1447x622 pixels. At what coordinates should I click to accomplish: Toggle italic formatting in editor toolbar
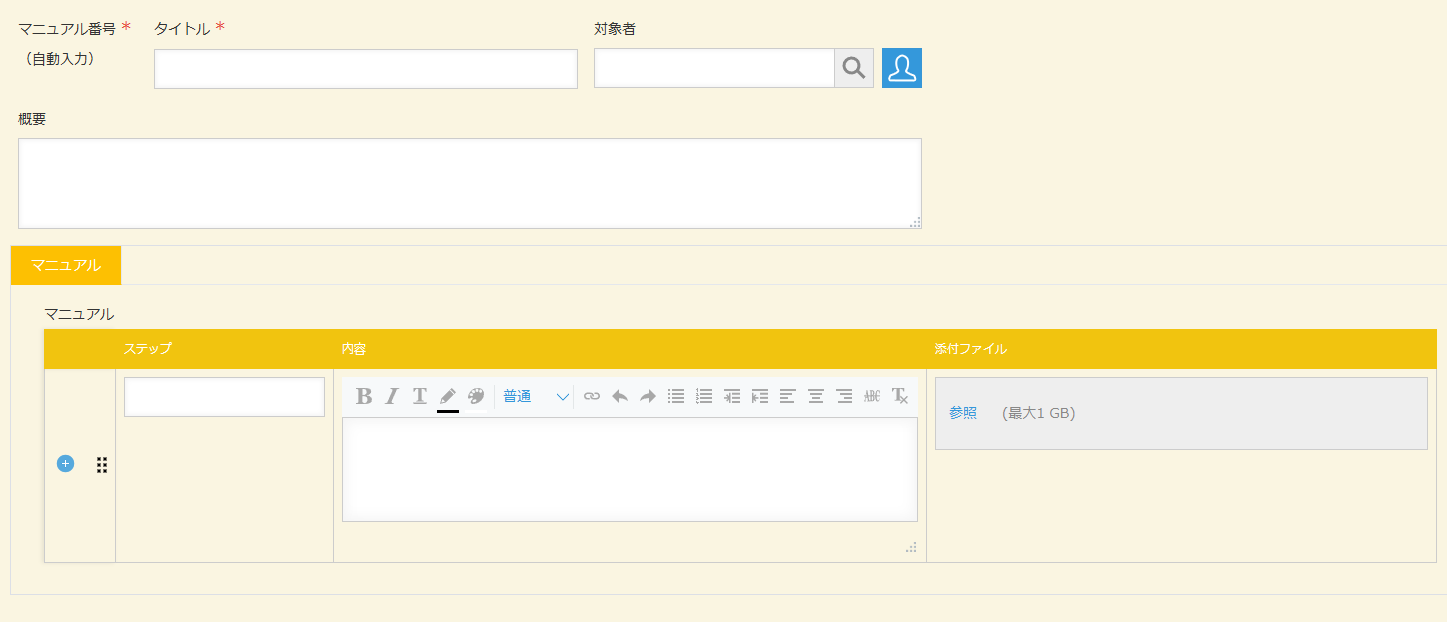pos(392,396)
